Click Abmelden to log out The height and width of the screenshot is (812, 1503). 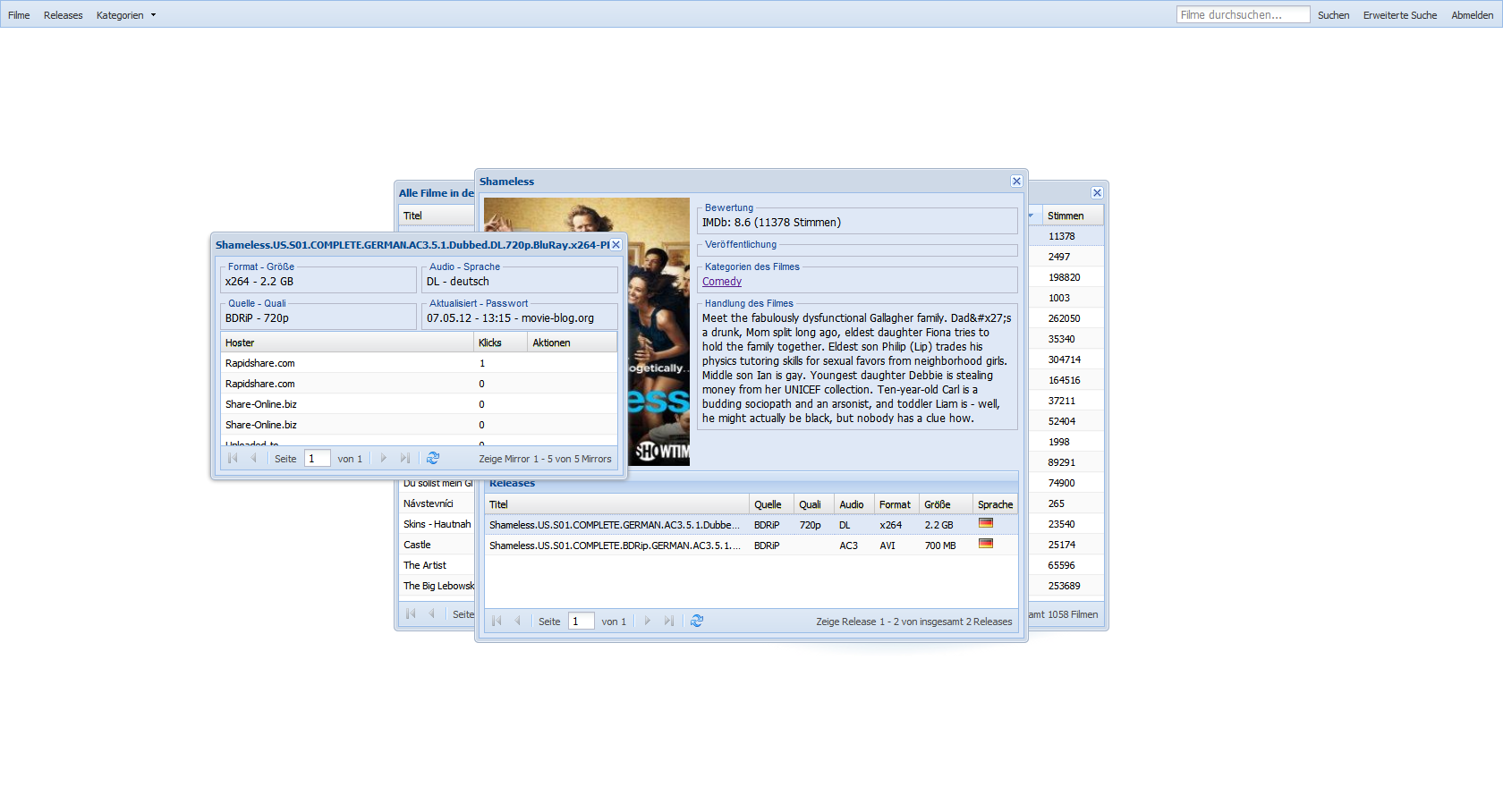tap(1472, 15)
